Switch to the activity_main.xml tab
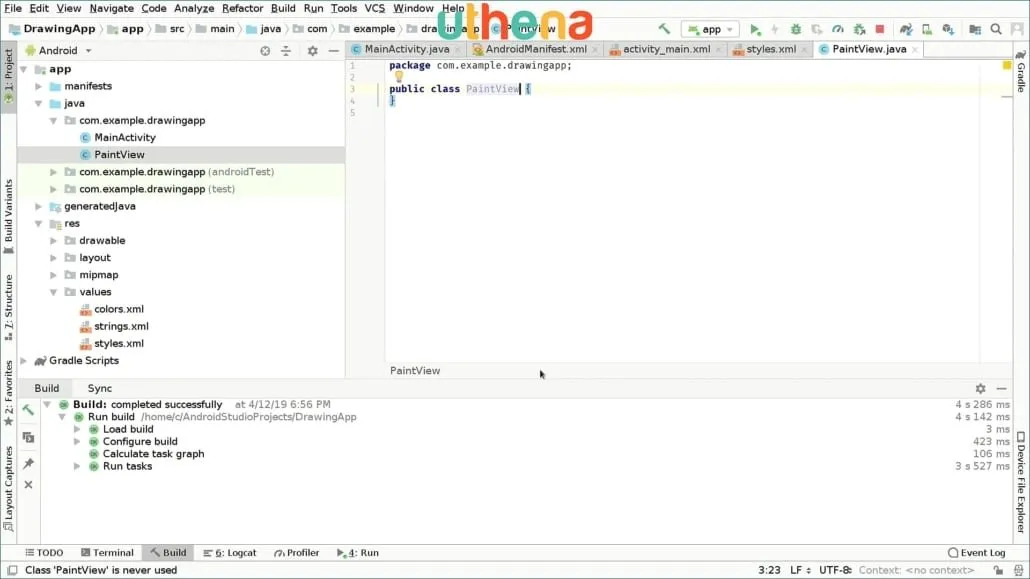The width and height of the screenshot is (1030, 579). [666, 49]
